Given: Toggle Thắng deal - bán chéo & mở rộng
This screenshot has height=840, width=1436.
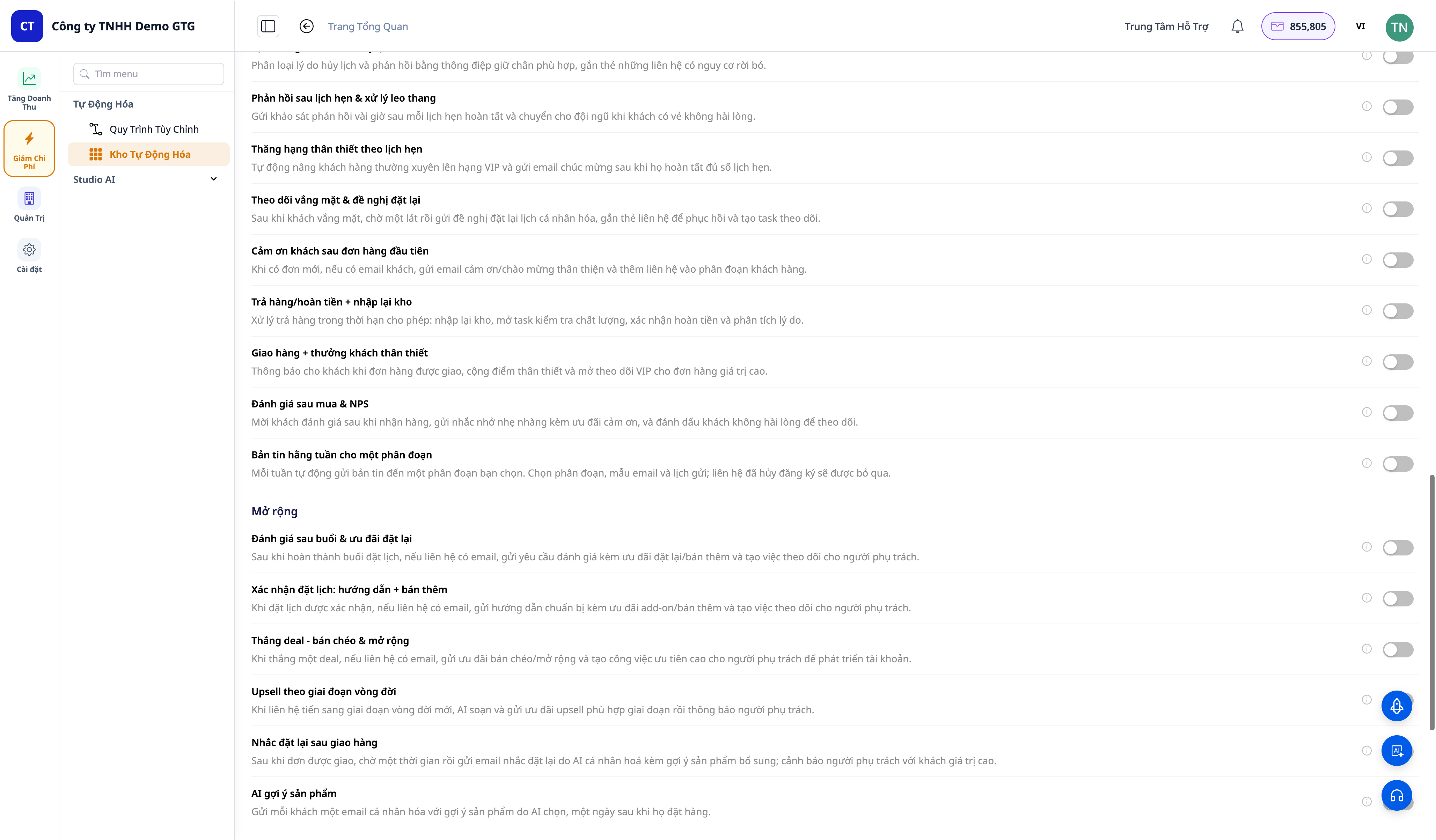Looking at the screenshot, I should pyautogui.click(x=1398, y=650).
